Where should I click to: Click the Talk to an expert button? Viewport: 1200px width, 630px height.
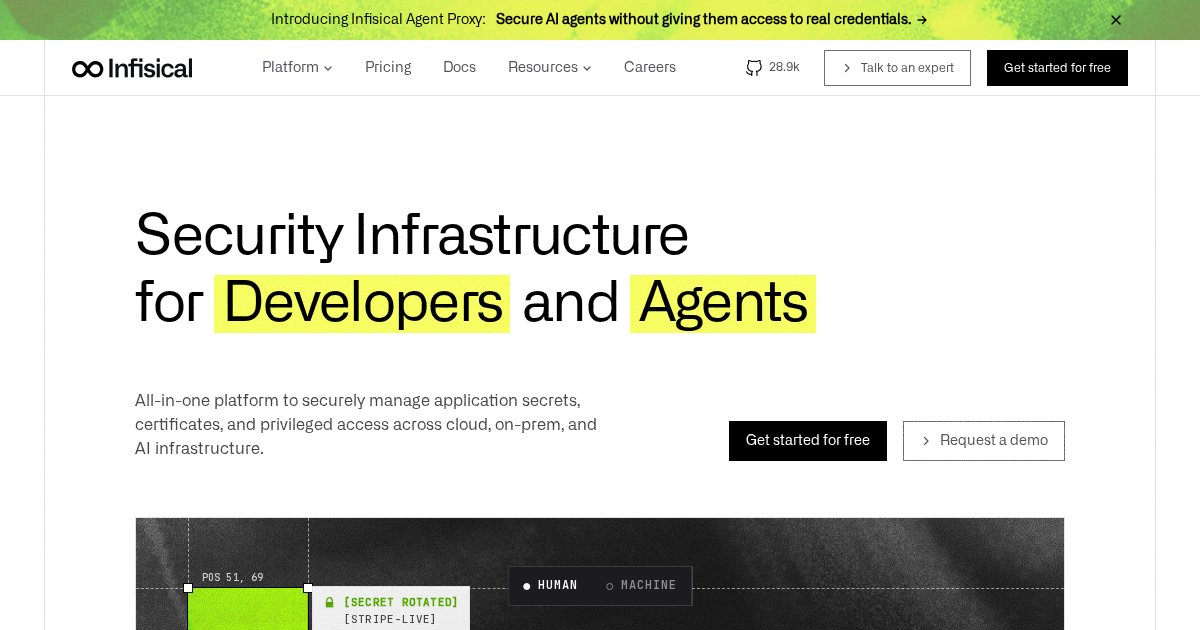pyautogui.click(x=897, y=68)
